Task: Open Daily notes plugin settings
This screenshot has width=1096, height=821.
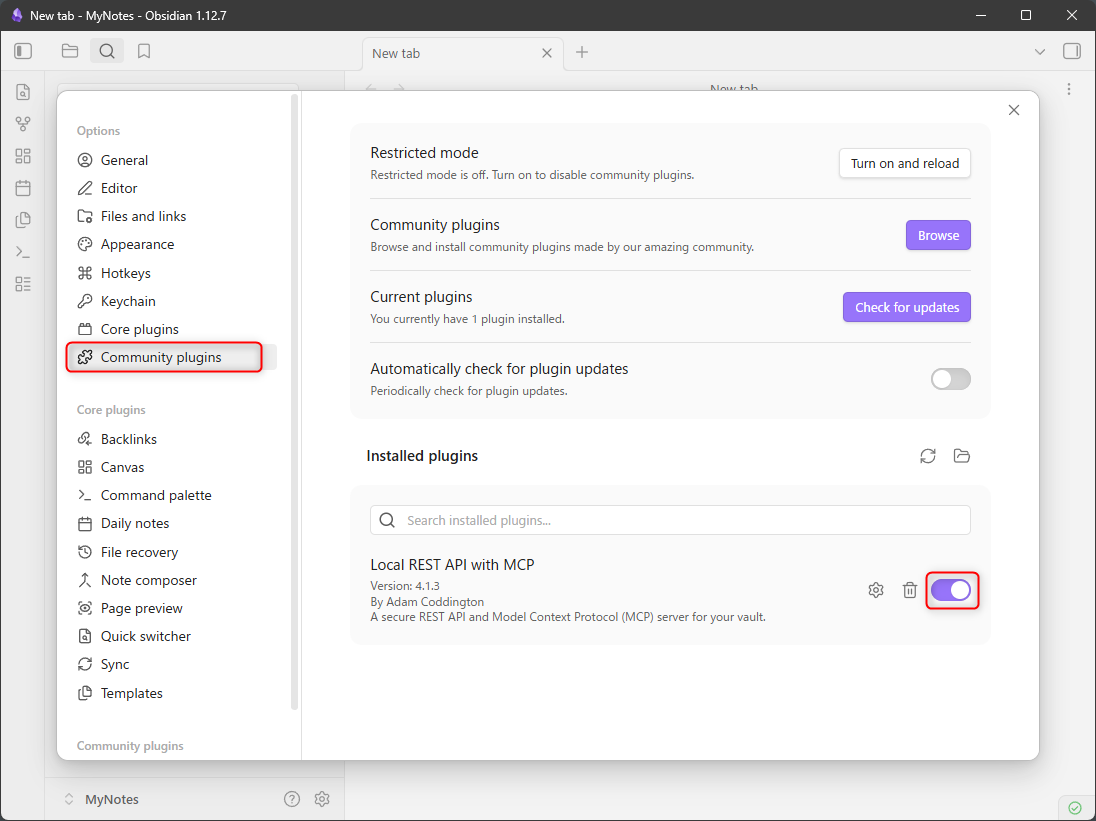Action: (171, 523)
